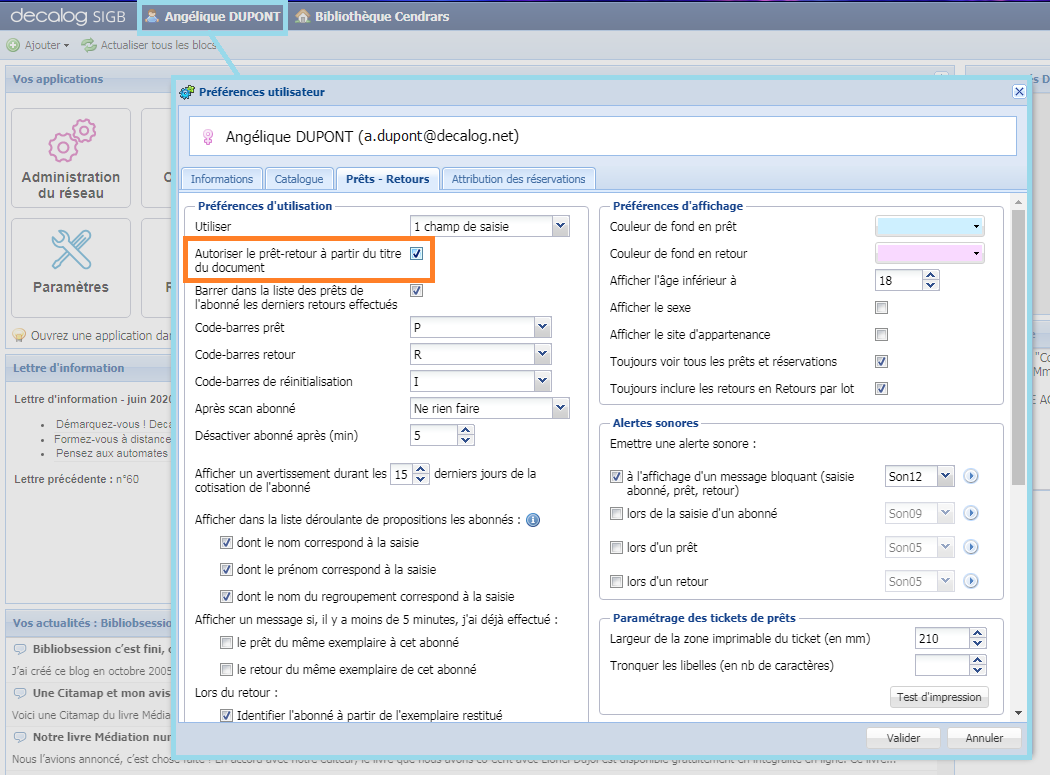
Task: Expand the Après scan abonné dropdown
Action: (560, 408)
